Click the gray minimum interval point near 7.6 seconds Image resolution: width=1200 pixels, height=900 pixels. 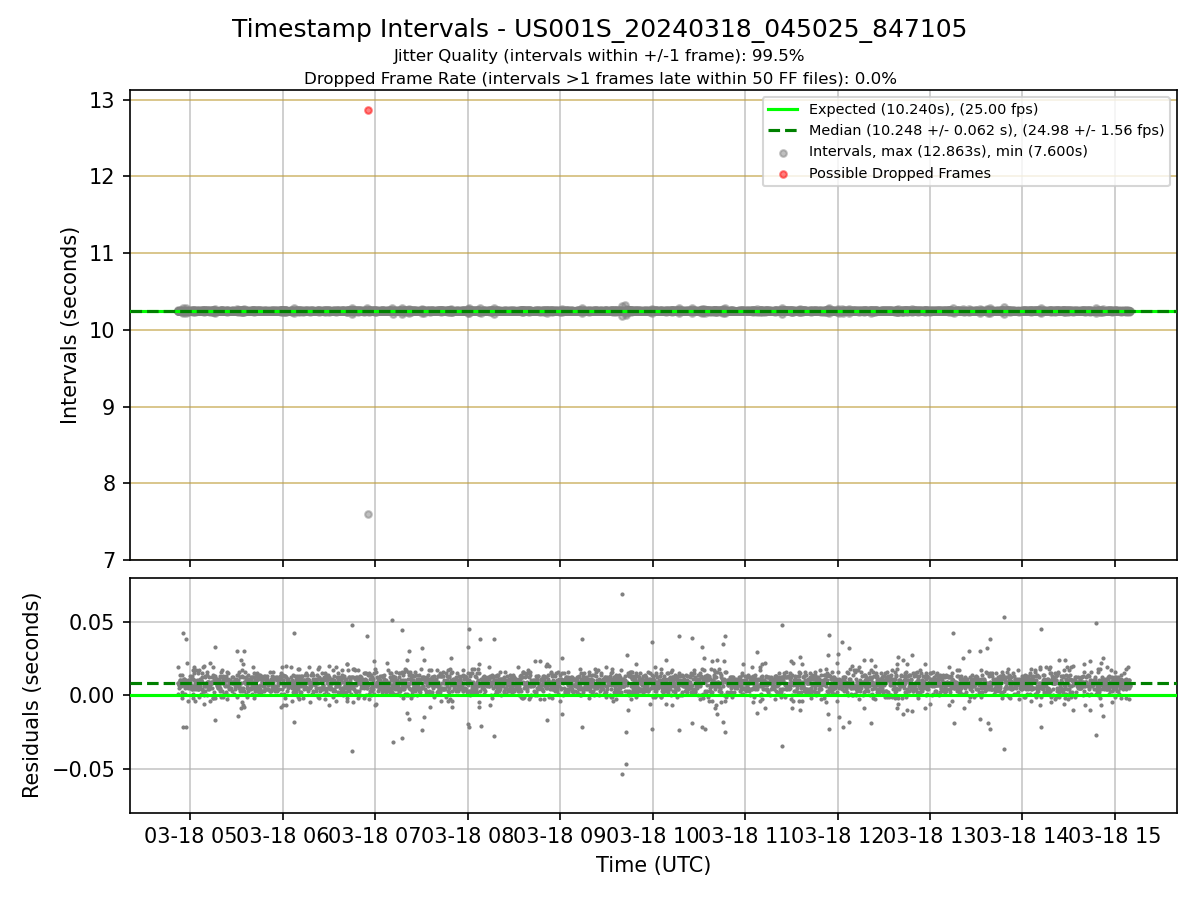pyautogui.click(x=368, y=514)
